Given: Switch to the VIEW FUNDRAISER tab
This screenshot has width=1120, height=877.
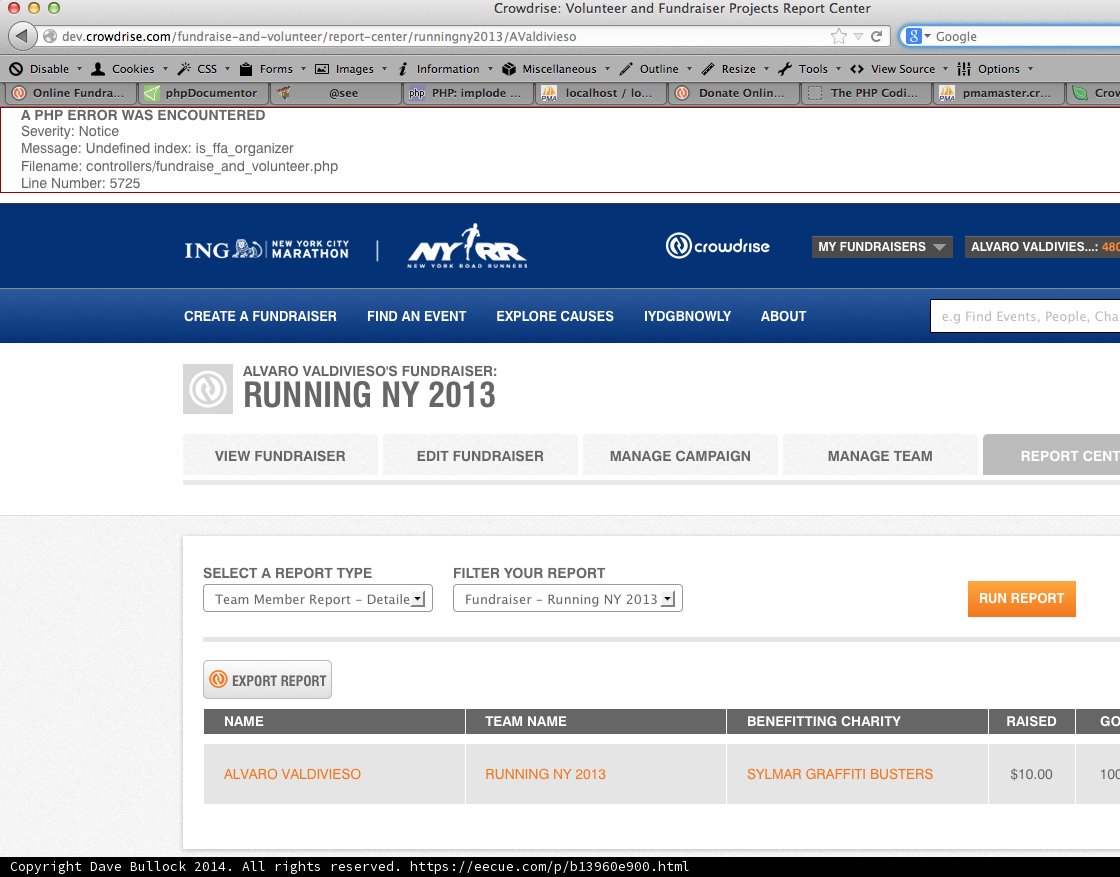Looking at the screenshot, I should pyautogui.click(x=280, y=456).
